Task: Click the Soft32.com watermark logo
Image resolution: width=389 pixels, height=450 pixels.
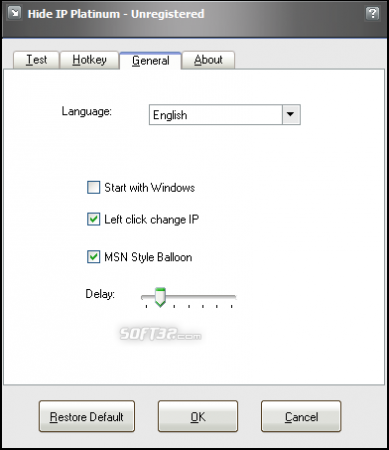Action: [x=160, y=334]
